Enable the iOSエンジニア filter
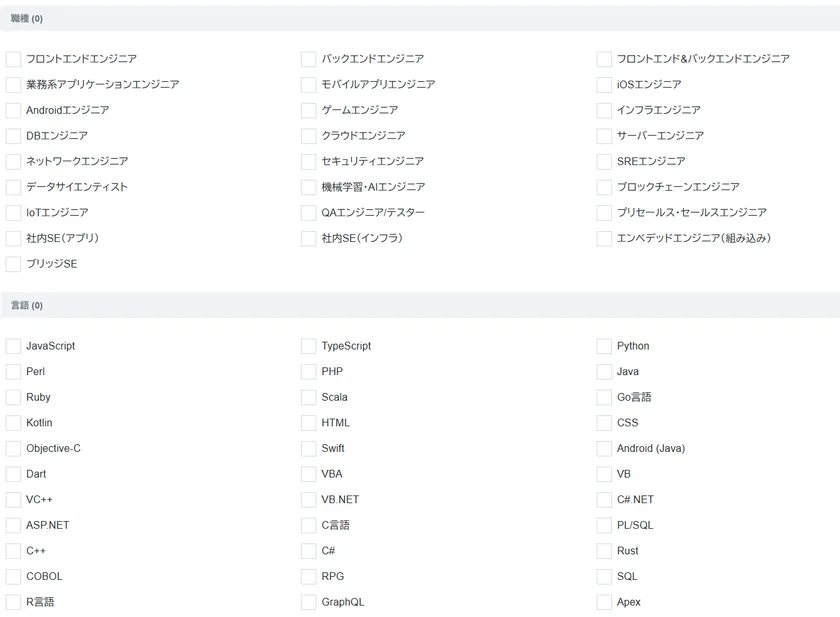This screenshot has height=617, width=840. coord(604,84)
